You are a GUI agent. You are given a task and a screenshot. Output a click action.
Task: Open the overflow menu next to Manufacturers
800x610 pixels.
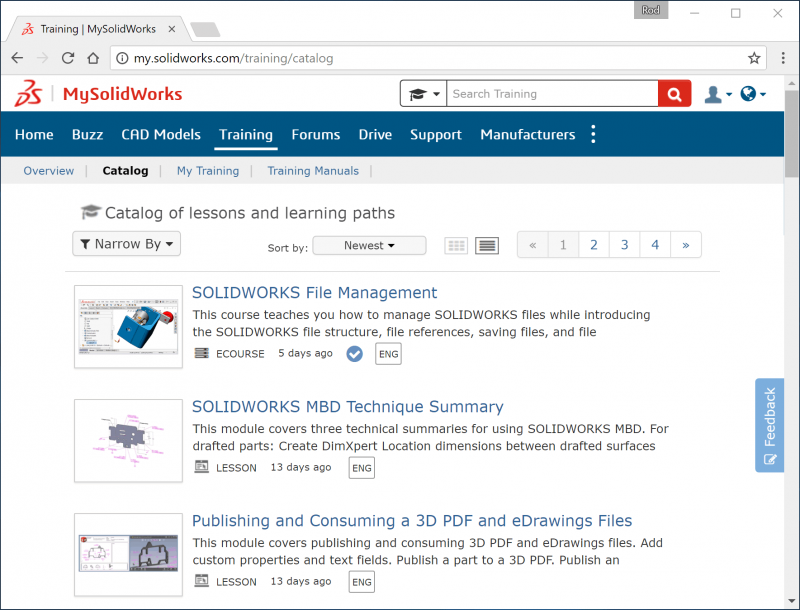point(593,133)
